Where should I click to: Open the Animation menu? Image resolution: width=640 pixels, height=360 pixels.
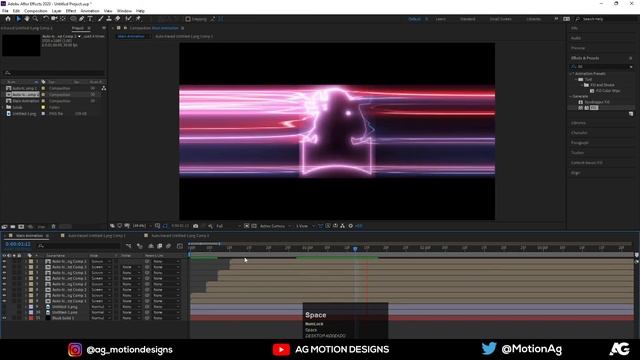[90, 11]
